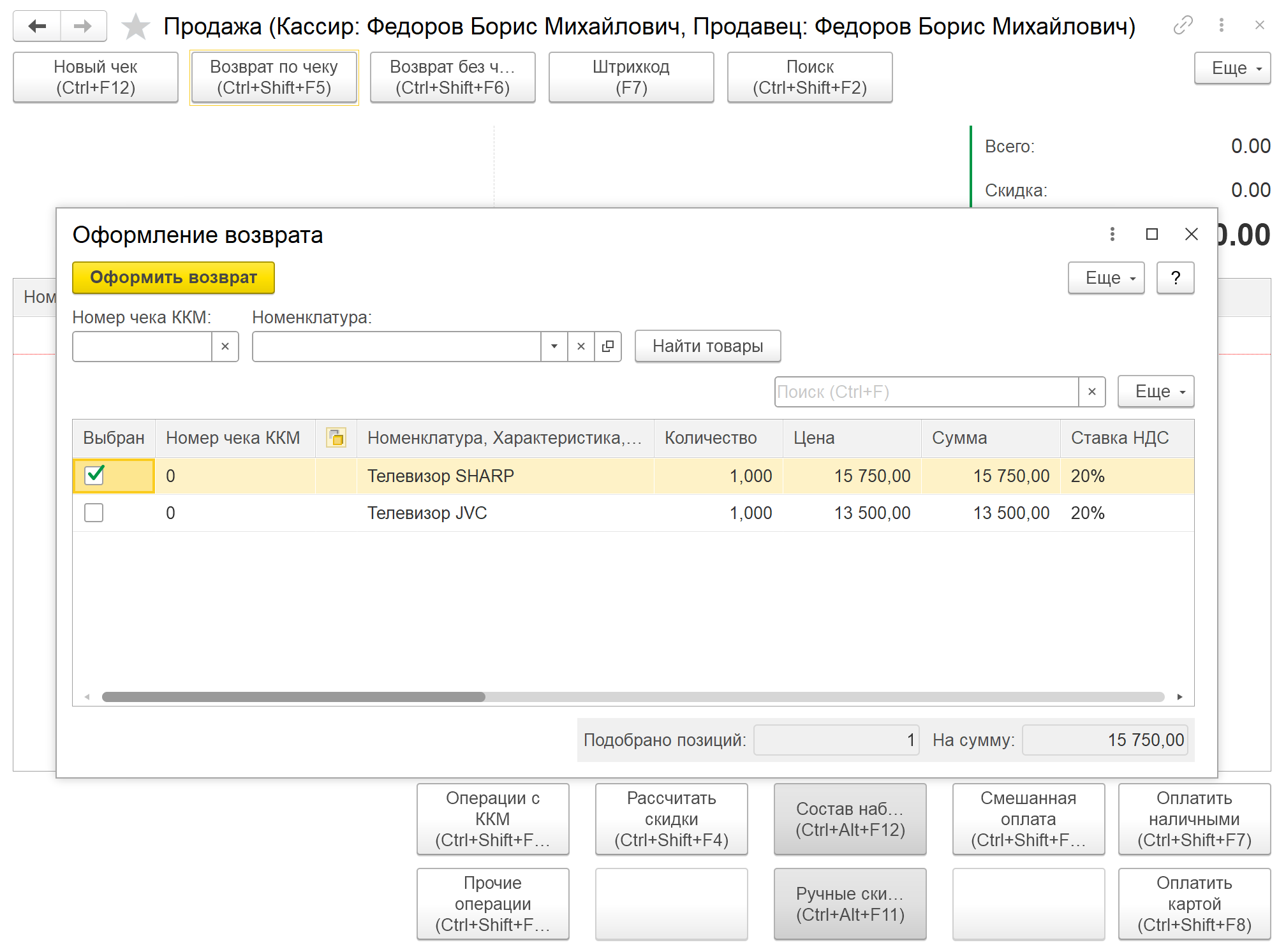Expand the Номенклатура dropdown list
1286x952 pixels.
pos(554,346)
